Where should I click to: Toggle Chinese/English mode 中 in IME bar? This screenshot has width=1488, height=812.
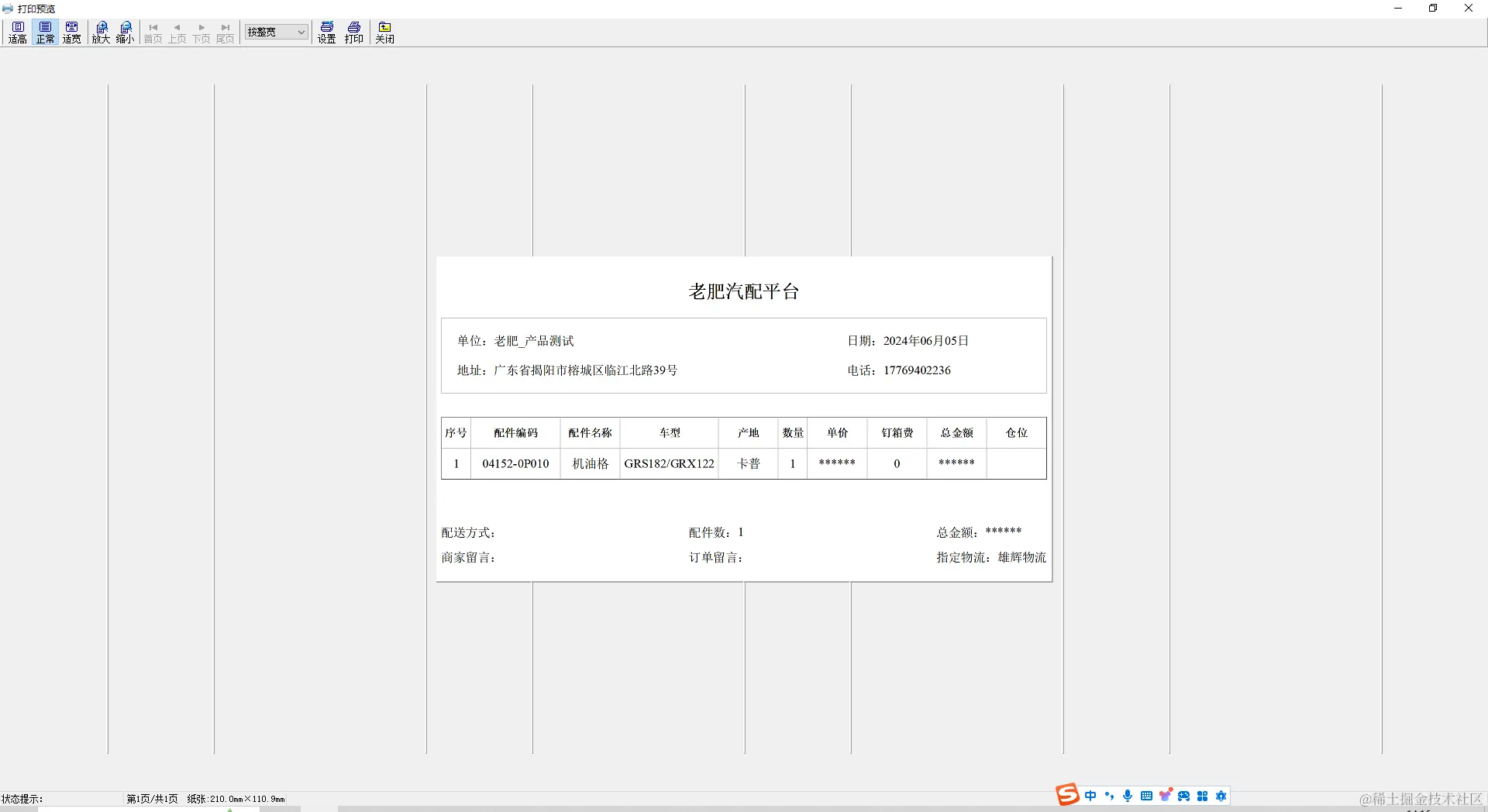click(x=1090, y=796)
